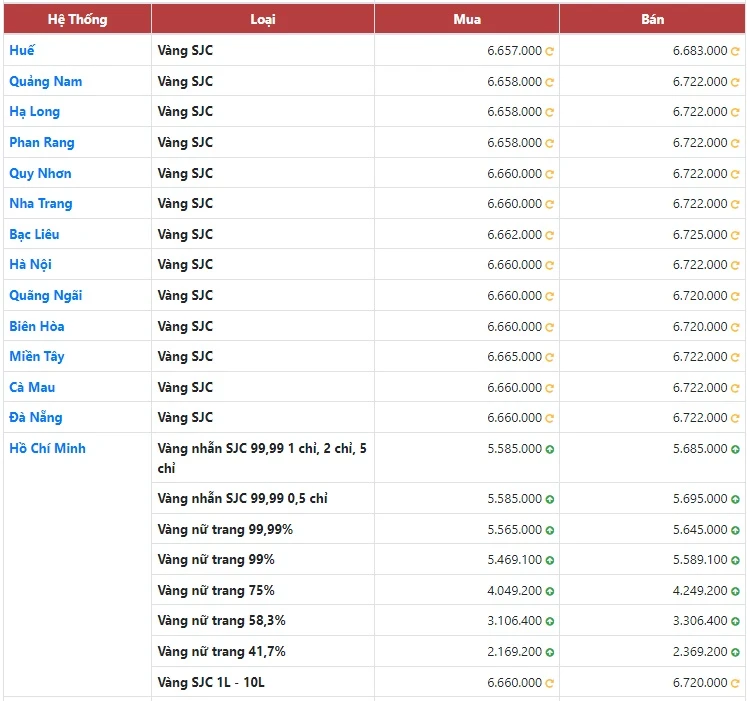Click the green up icon next to 5.695.000

click(x=736, y=499)
